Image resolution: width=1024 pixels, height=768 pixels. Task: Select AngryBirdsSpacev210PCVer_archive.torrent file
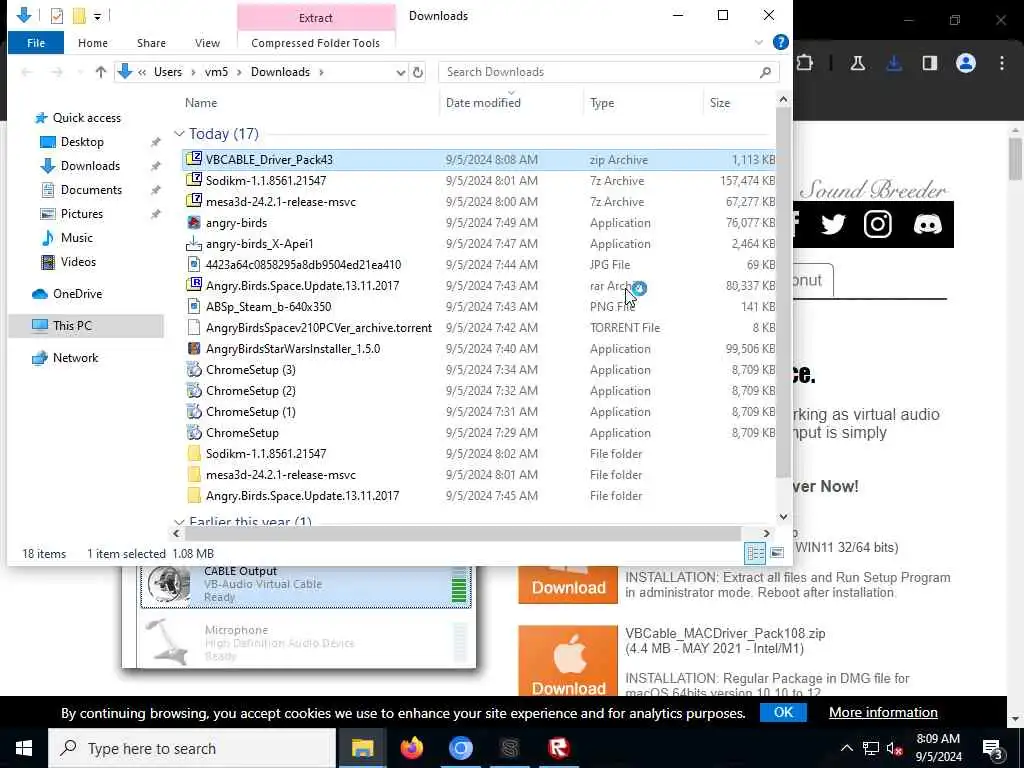[478, 328]
